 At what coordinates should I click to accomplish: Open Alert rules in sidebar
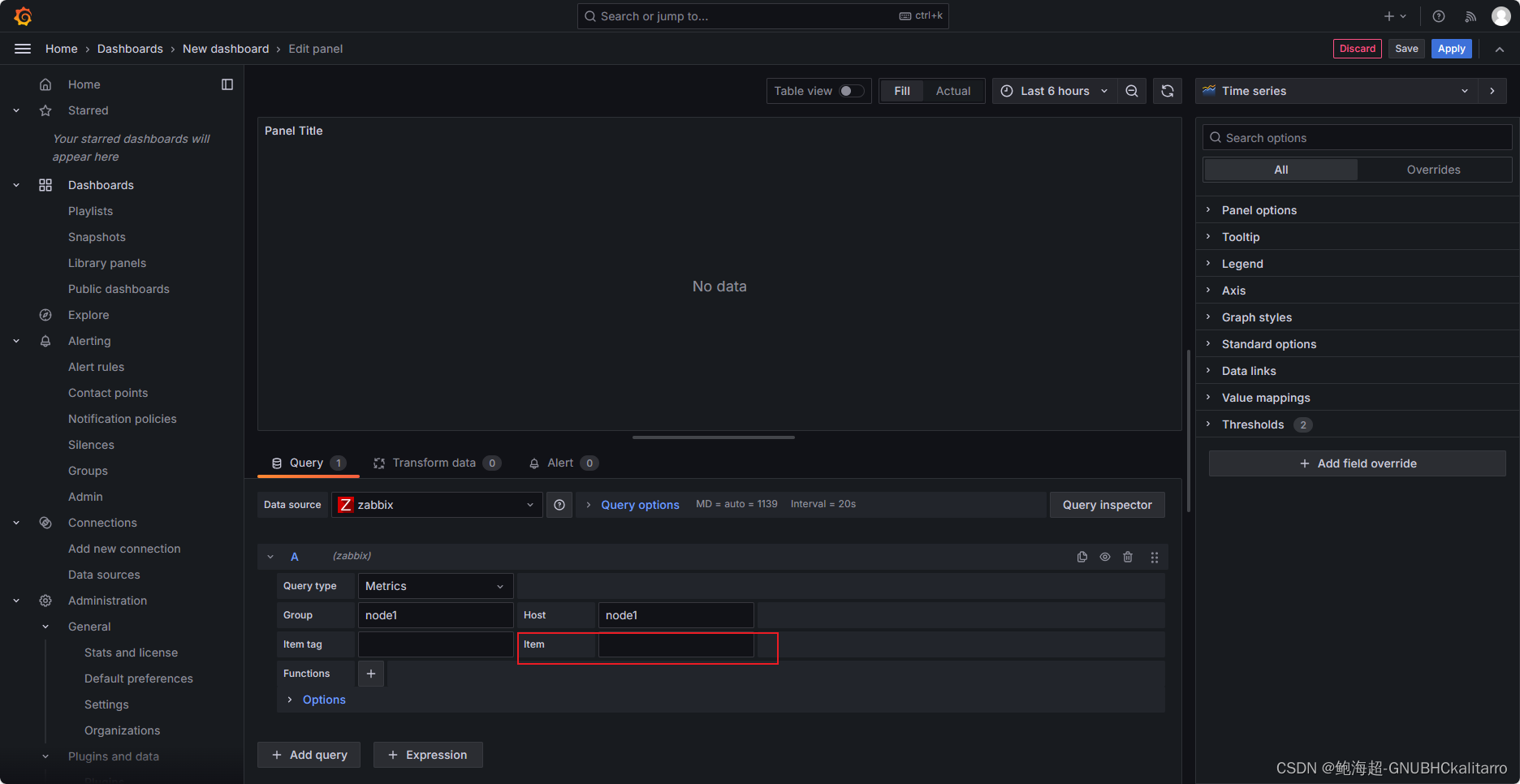click(x=96, y=367)
